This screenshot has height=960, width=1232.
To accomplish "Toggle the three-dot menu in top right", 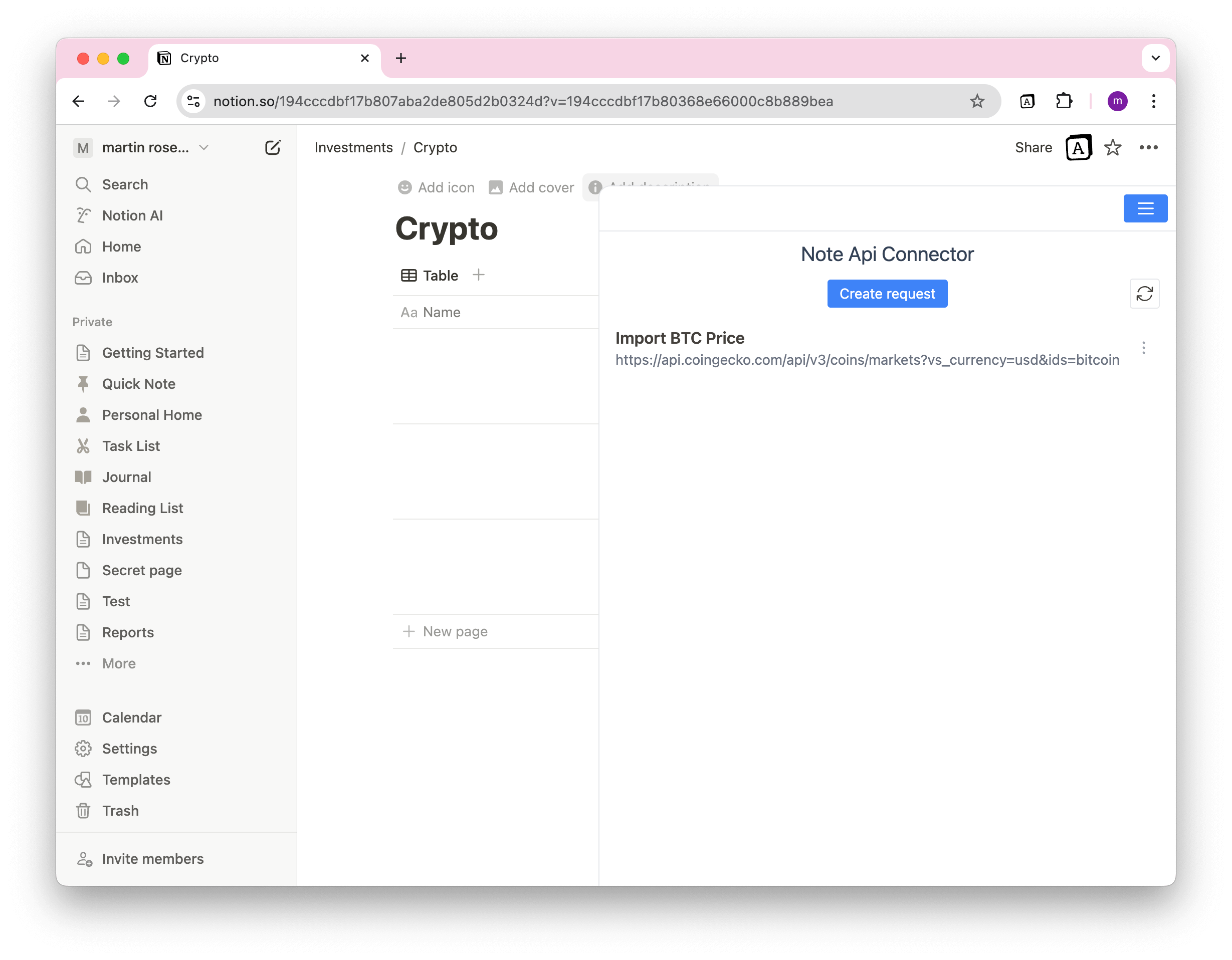I will [x=1149, y=148].
